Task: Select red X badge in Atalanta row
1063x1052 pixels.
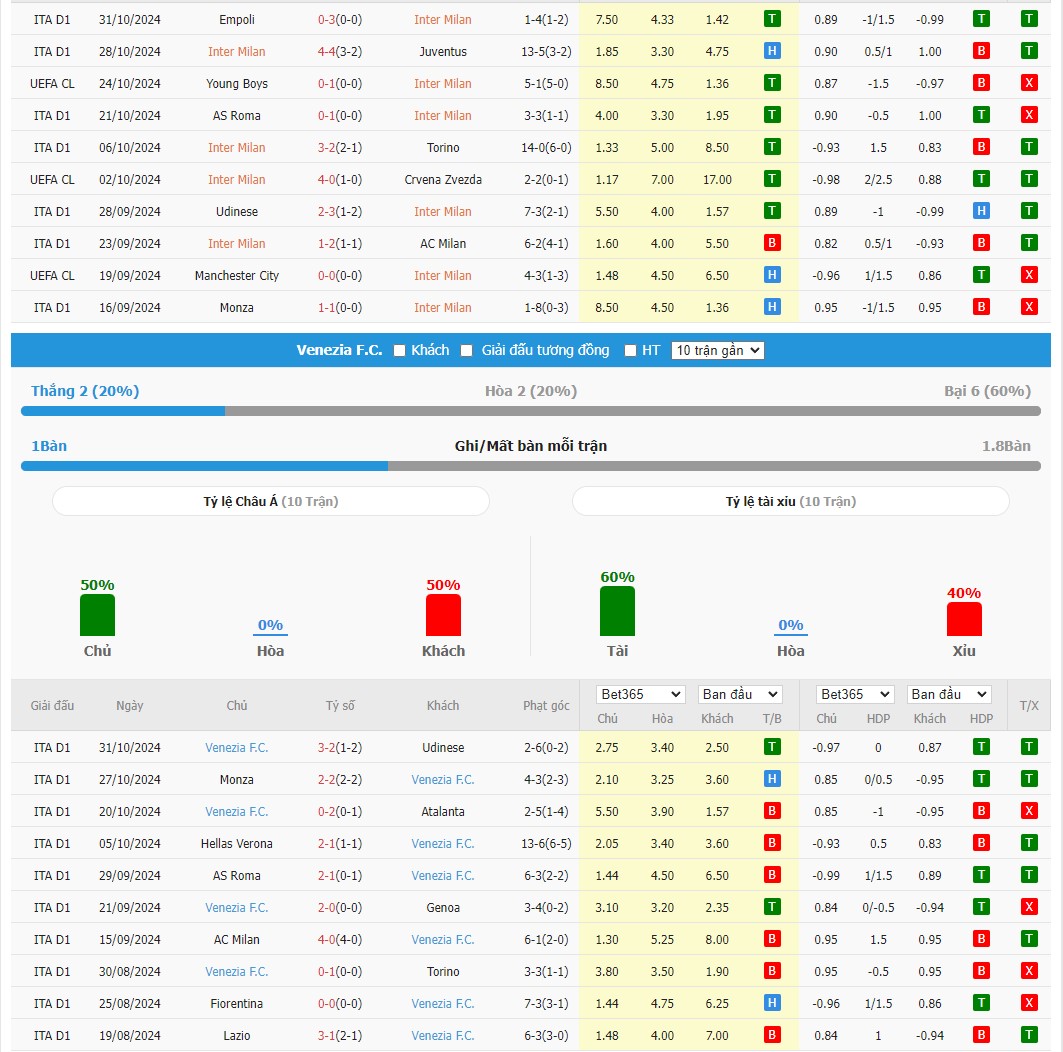Action: (x=1028, y=811)
